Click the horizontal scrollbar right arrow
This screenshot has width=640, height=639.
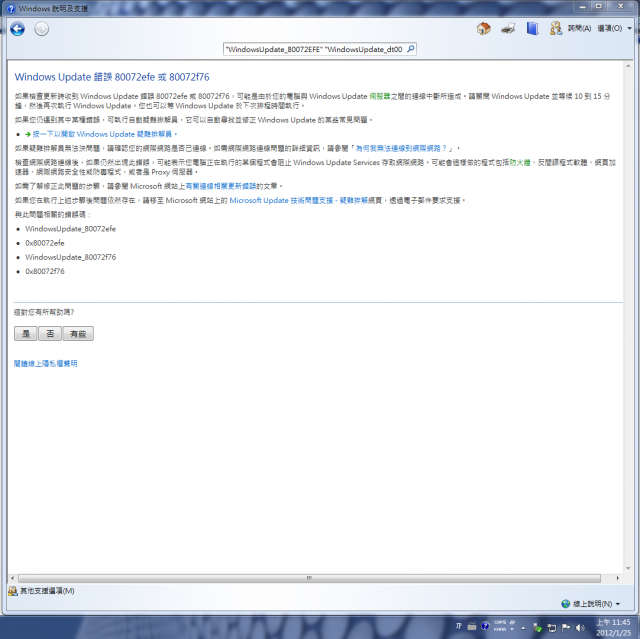pos(618,578)
